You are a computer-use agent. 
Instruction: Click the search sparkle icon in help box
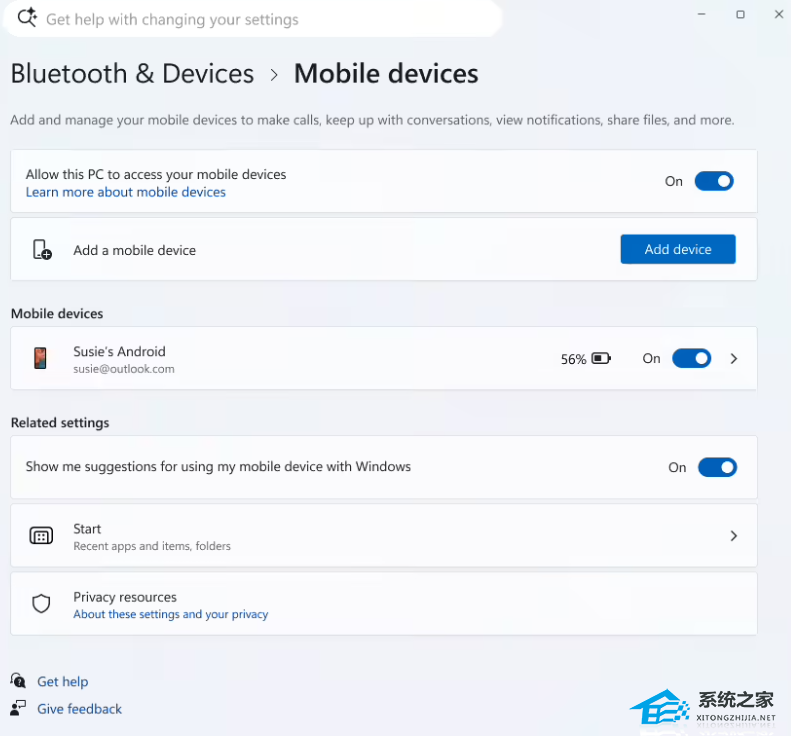[27, 18]
